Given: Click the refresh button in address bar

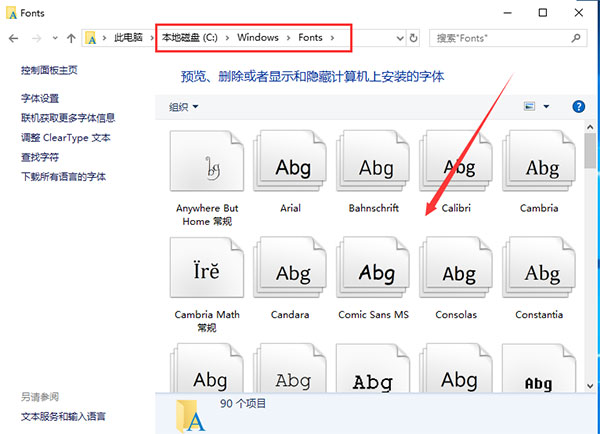Looking at the screenshot, I should coord(413,38).
